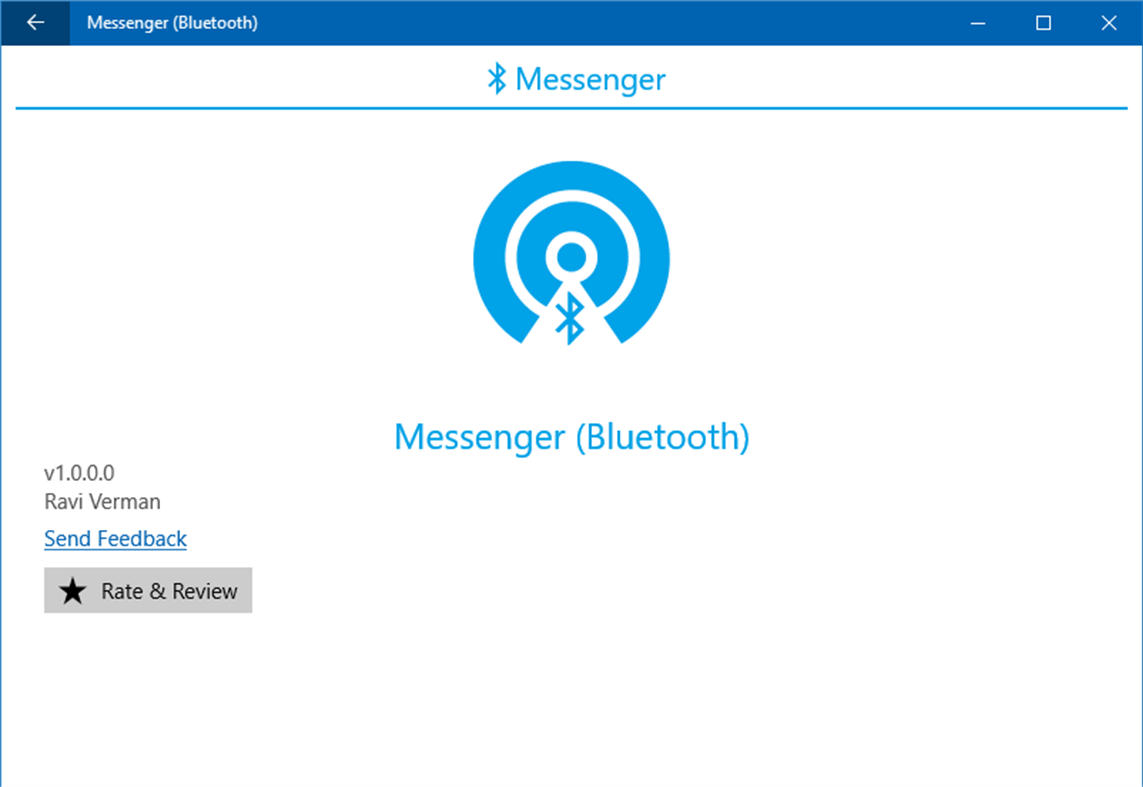Click the star icon in Rate & Review
Image resolution: width=1143 pixels, height=787 pixels.
(73, 590)
